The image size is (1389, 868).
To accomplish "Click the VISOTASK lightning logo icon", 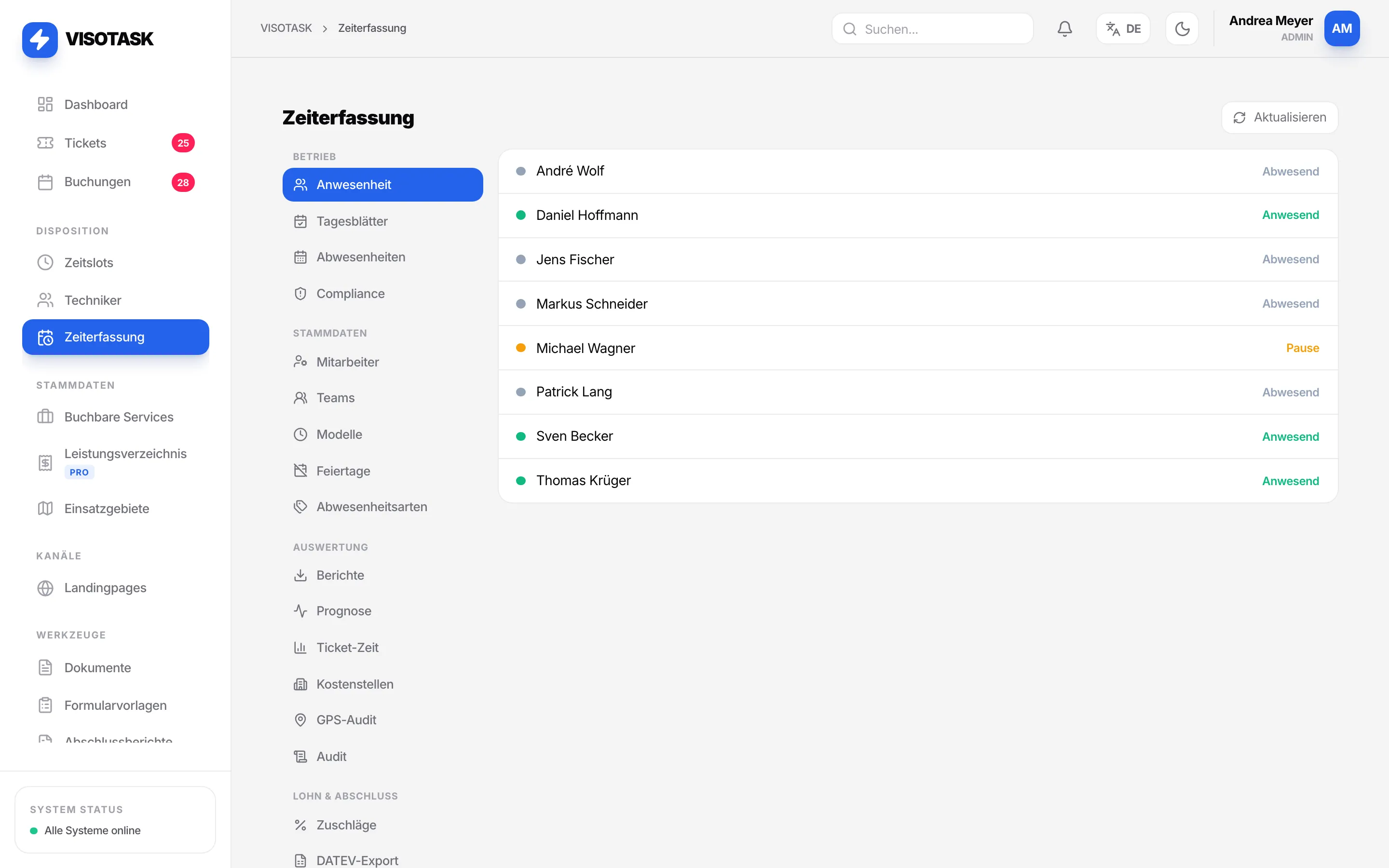I will [40, 40].
